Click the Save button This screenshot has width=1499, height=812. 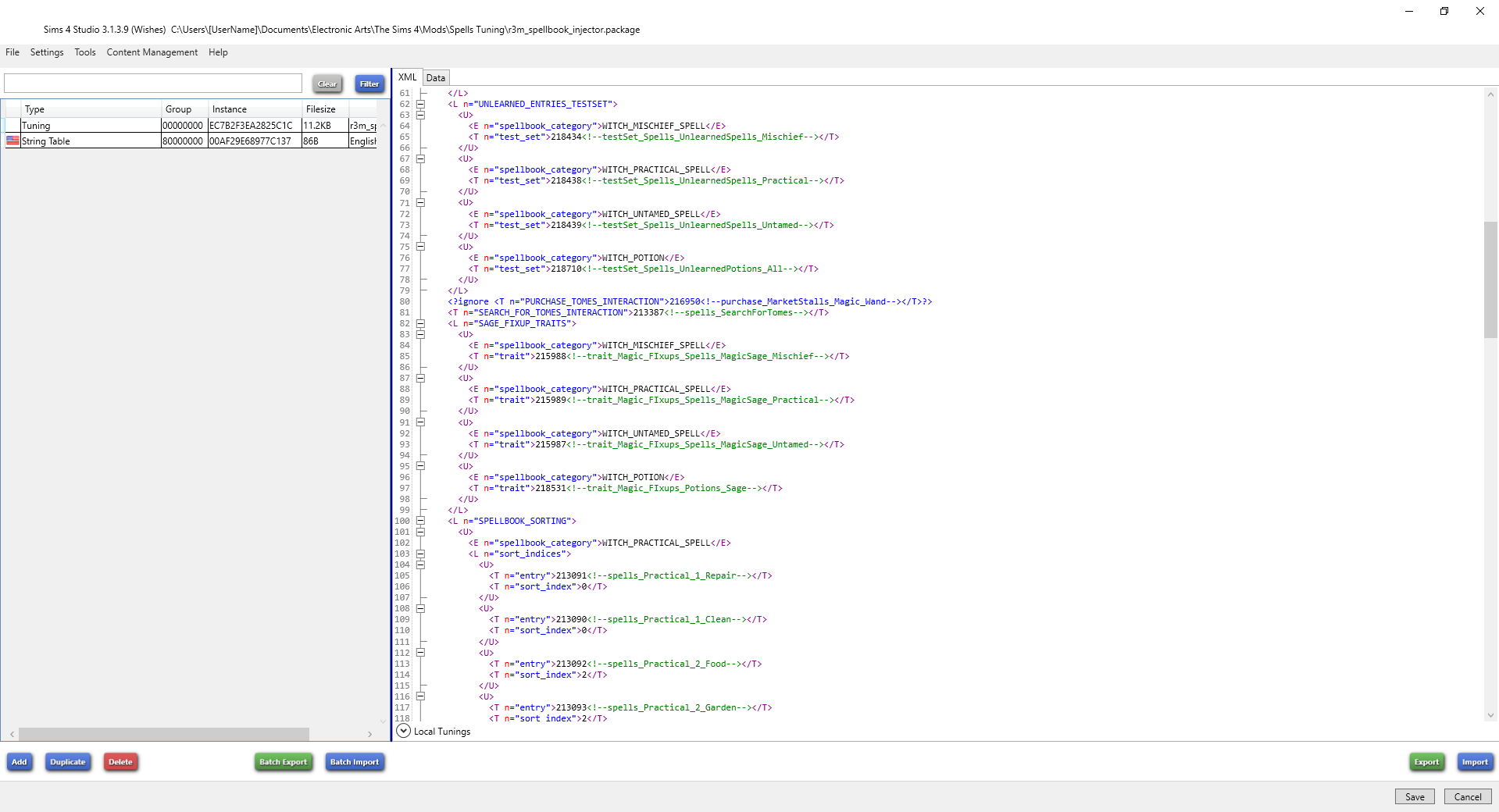(x=1414, y=796)
